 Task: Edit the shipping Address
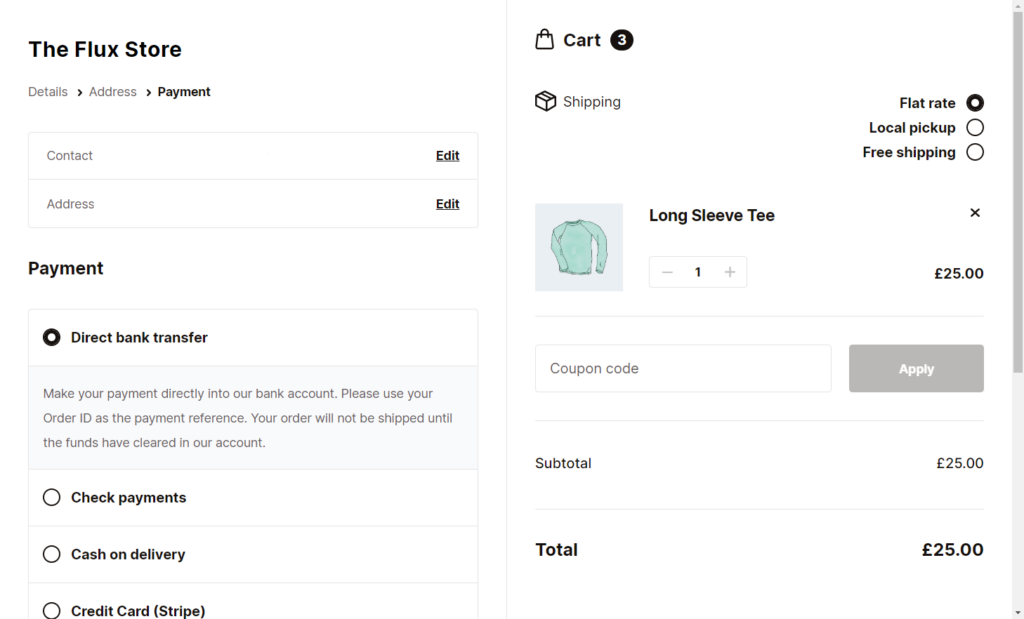(x=447, y=203)
